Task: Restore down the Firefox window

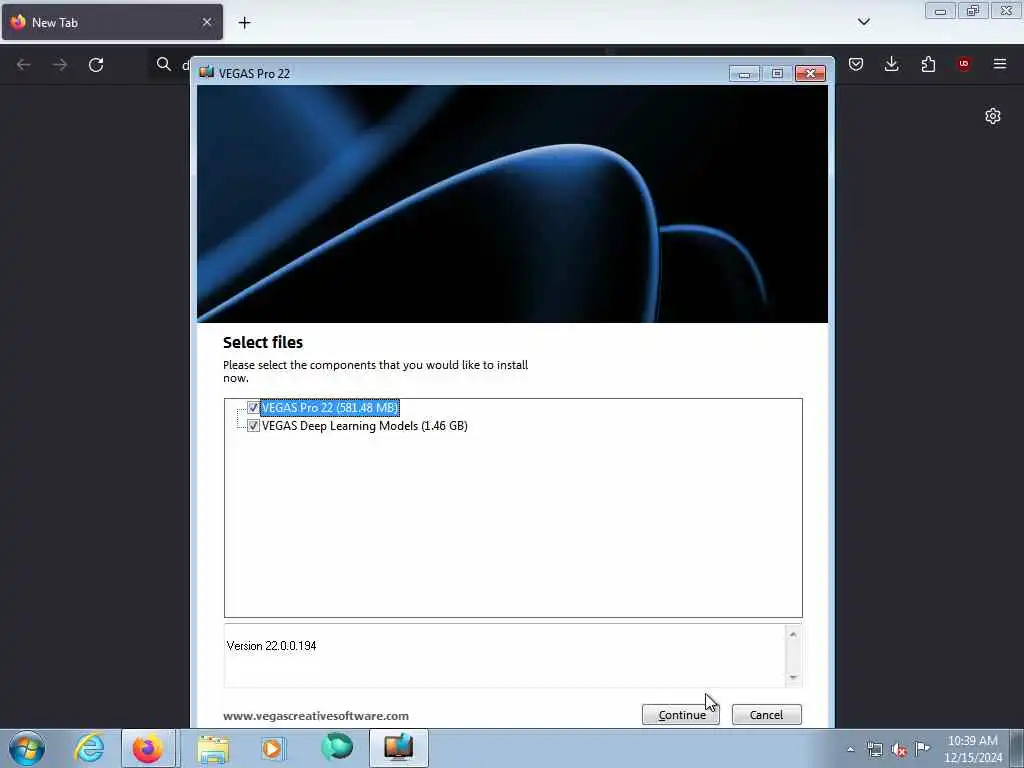Action: pyautogui.click(x=973, y=10)
